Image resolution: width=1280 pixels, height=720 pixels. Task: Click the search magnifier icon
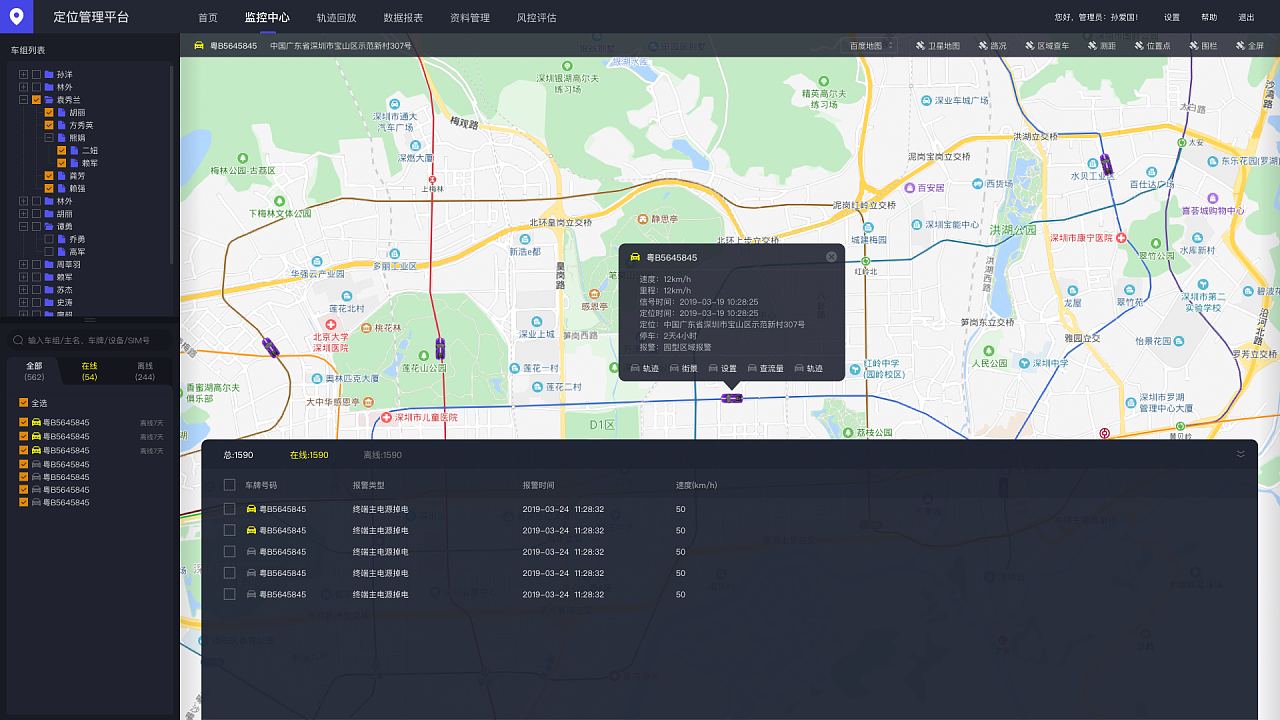(18, 341)
